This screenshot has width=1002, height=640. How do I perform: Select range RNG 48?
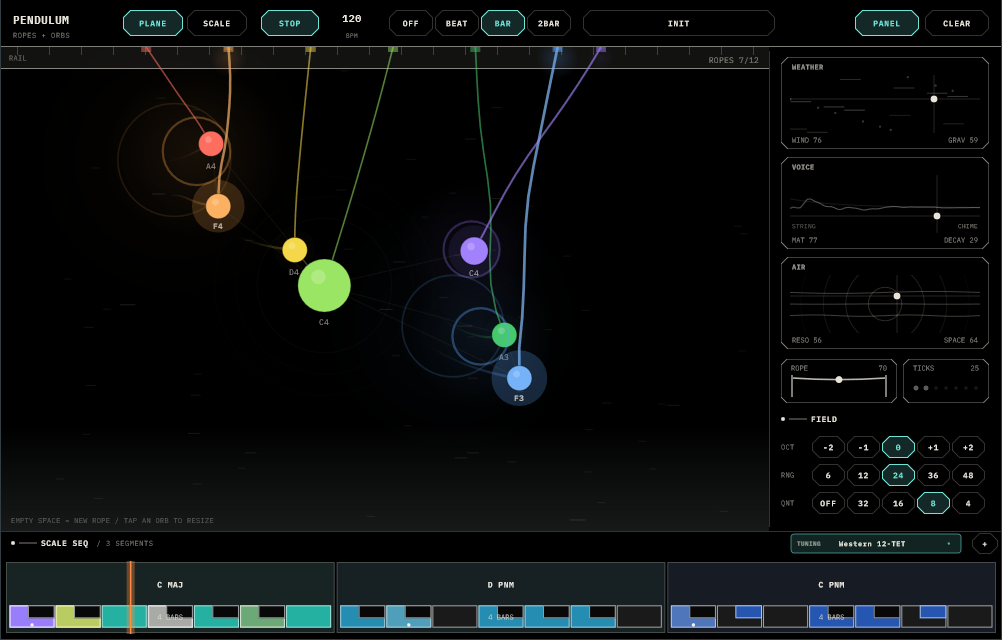(x=968, y=475)
